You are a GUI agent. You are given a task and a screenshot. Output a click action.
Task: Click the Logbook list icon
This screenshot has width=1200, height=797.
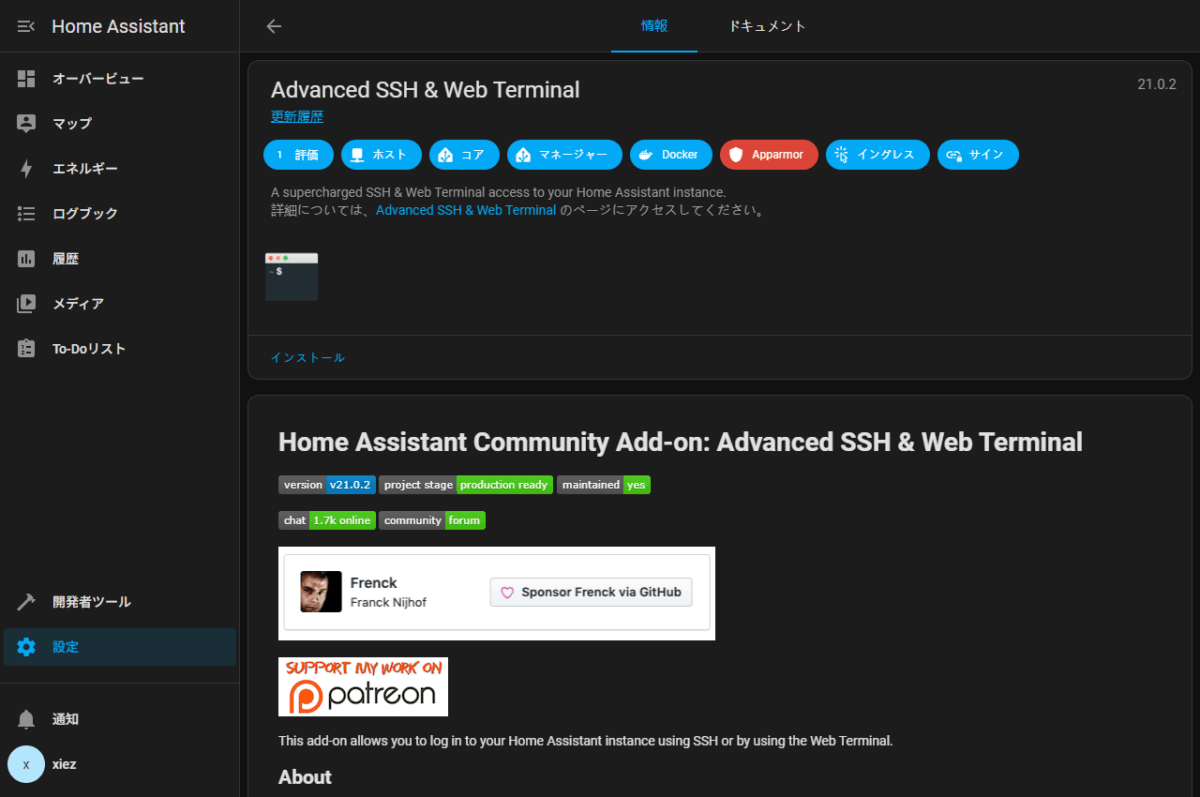26,213
